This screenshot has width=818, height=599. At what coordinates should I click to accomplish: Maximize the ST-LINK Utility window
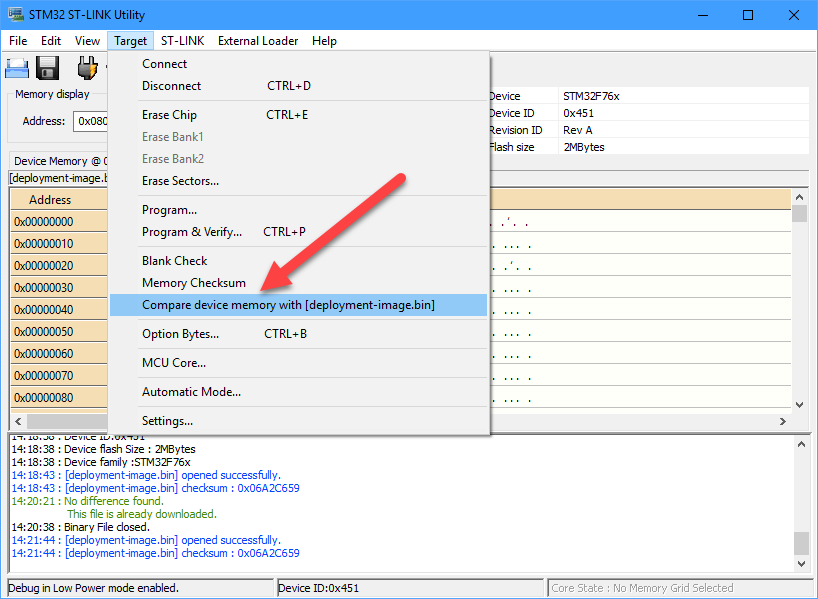[748, 15]
